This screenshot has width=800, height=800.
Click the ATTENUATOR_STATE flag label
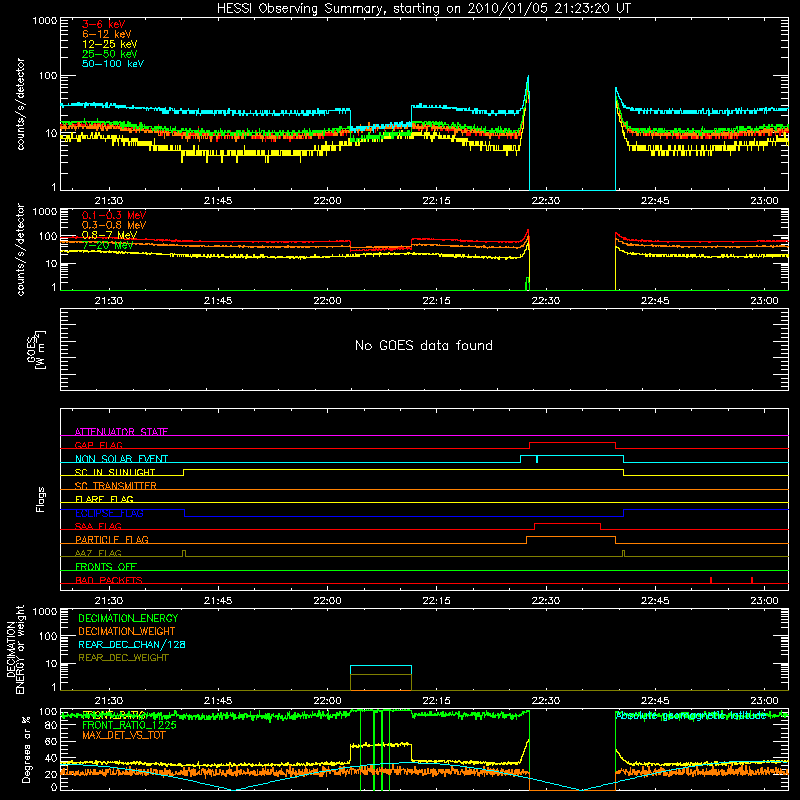click(x=121, y=432)
